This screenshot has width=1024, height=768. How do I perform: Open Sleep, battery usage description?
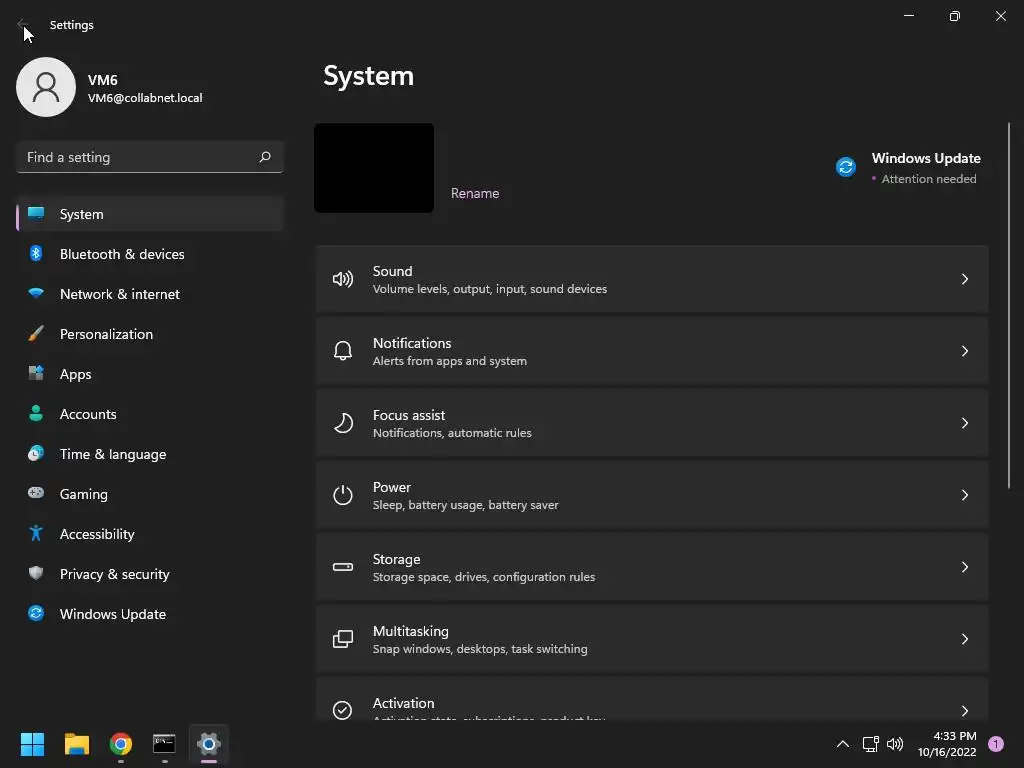coord(466,505)
